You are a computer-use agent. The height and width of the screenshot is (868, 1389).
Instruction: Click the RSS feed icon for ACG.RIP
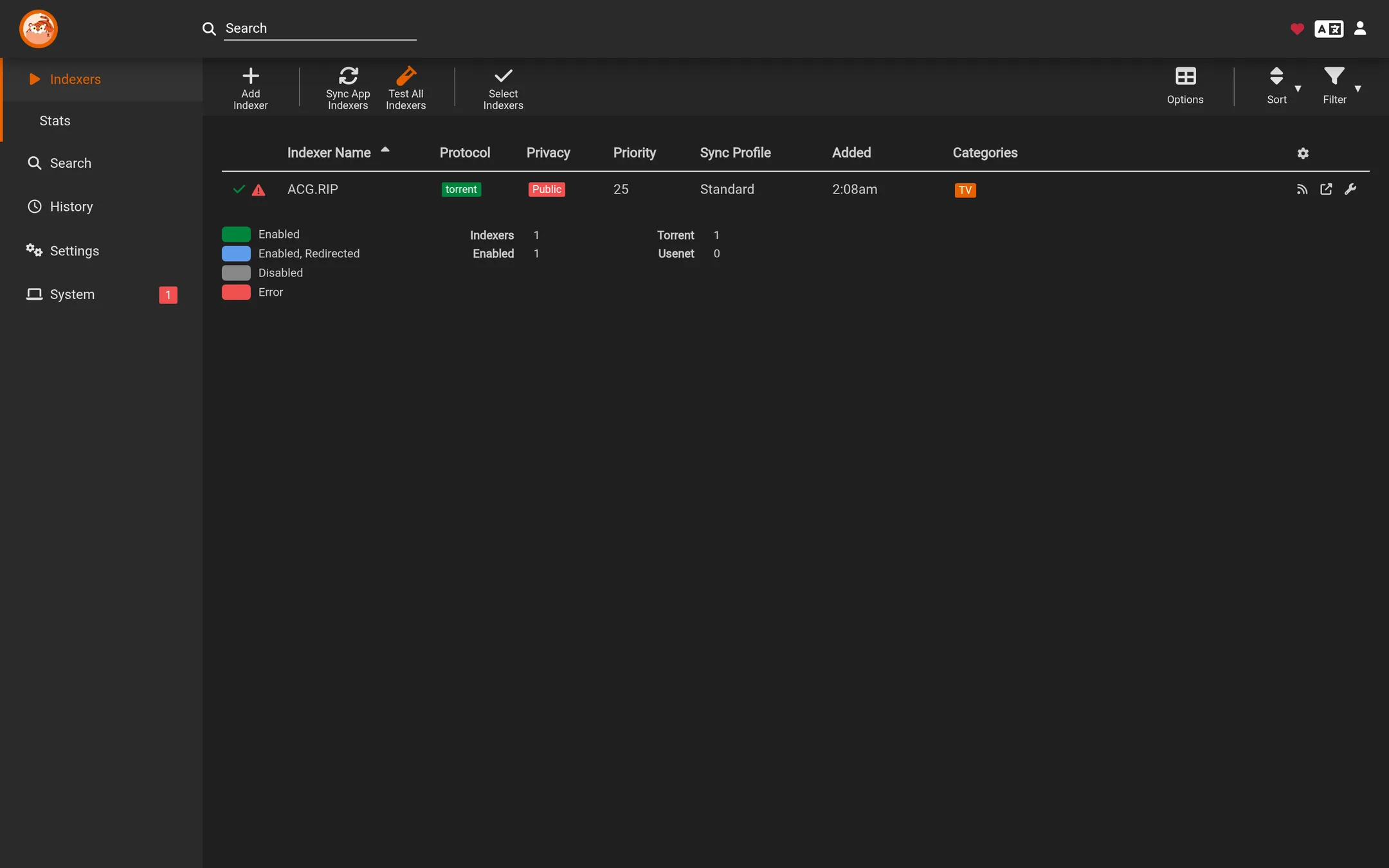(x=1302, y=189)
